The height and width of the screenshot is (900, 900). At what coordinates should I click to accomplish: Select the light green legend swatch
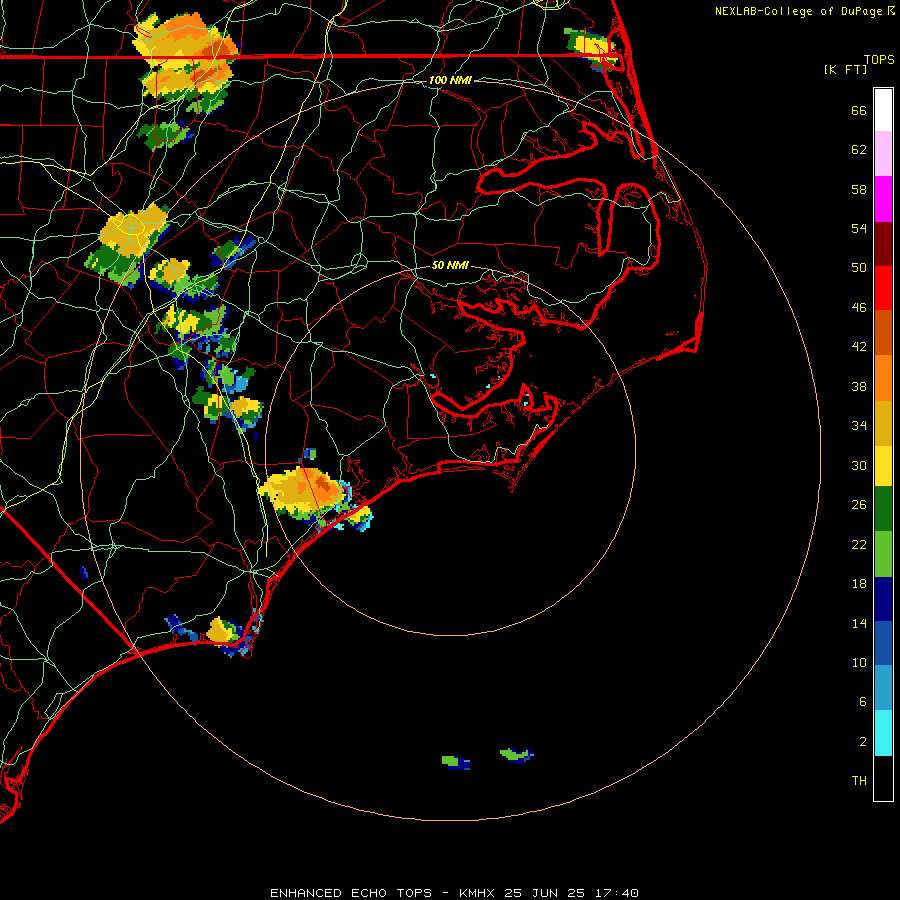click(883, 554)
